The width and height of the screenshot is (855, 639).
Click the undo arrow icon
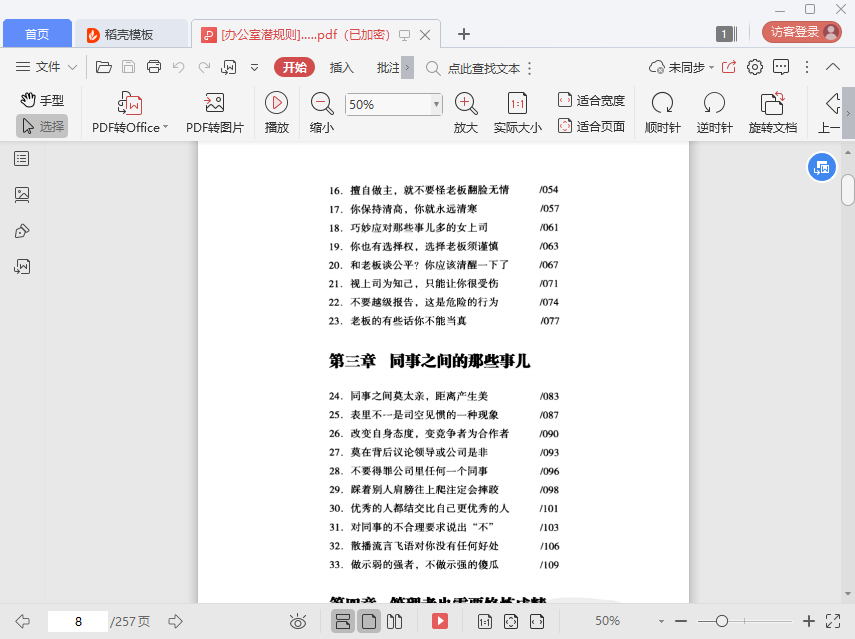tap(178, 67)
